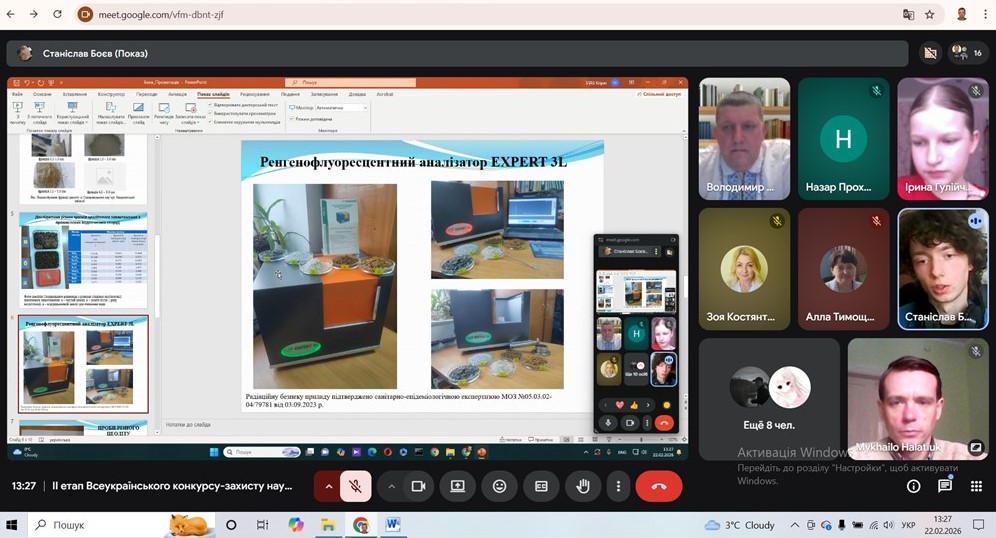Toggle the camera on or off
The width and height of the screenshot is (996, 538).
pyautogui.click(x=419, y=486)
